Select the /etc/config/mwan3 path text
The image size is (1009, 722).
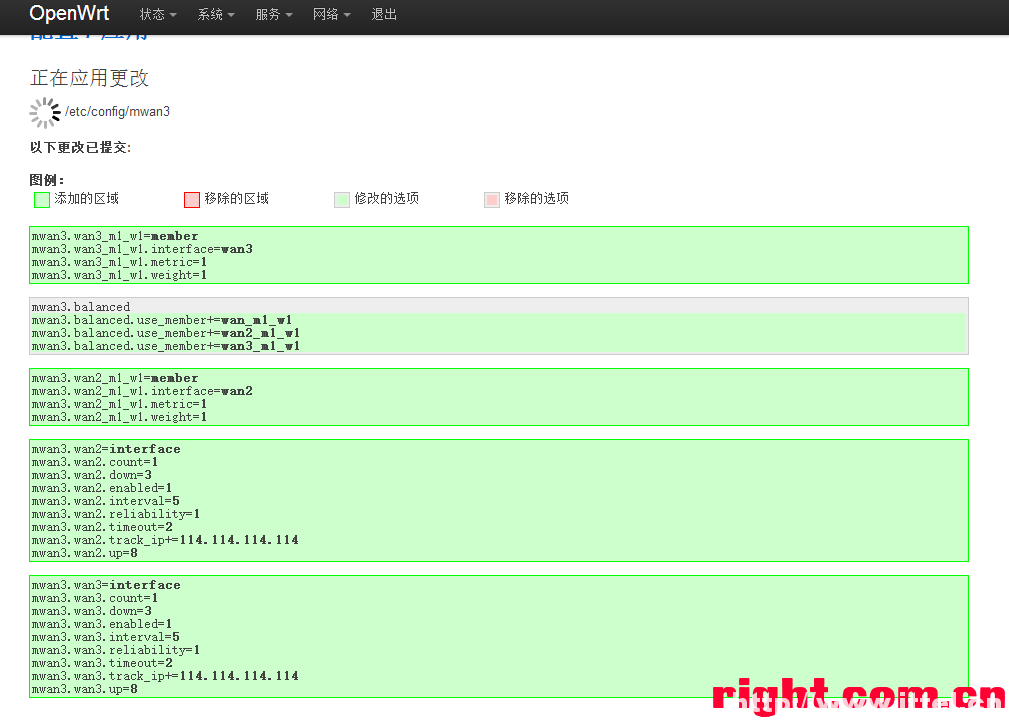(x=117, y=111)
